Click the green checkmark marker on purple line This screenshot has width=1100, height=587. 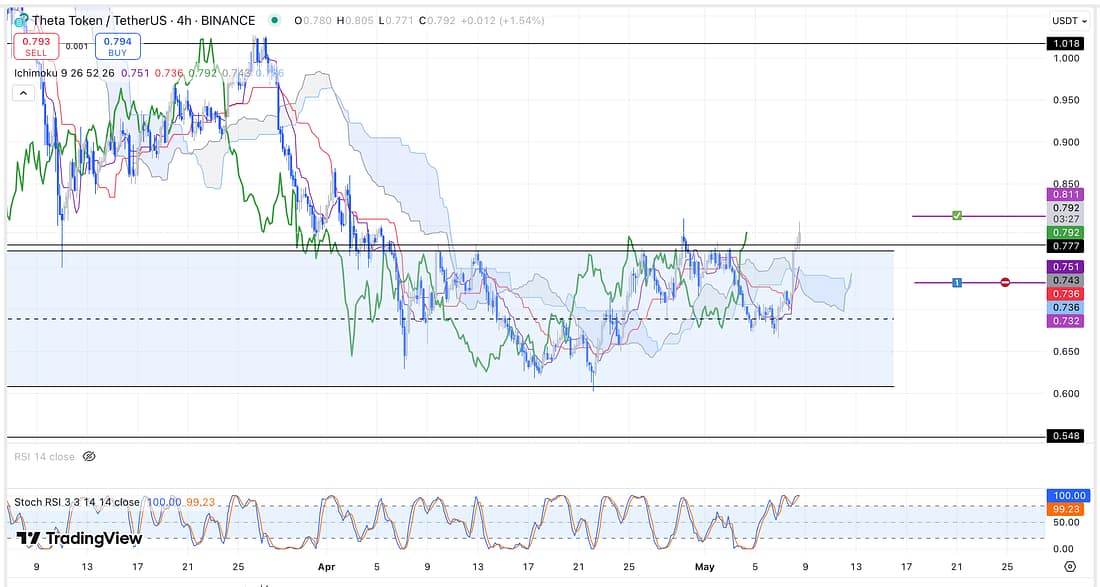(x=957, y=216)
